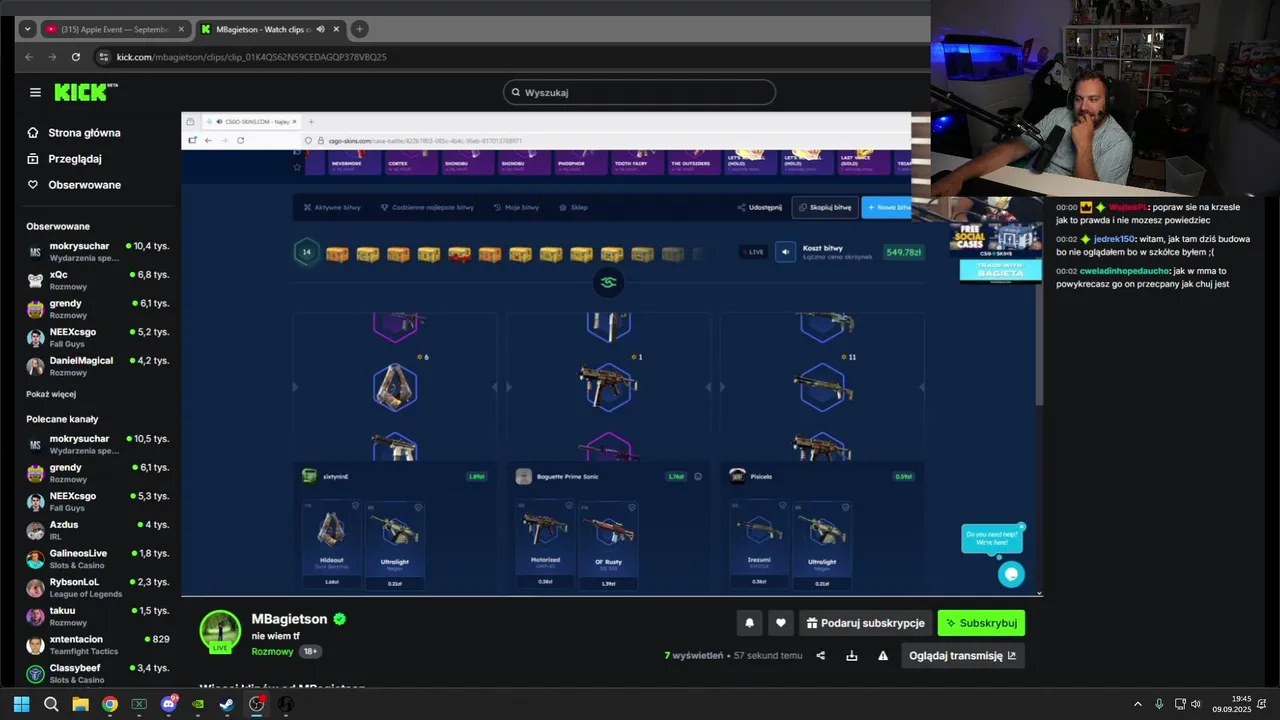
Task: Open the NVIDIA app from taskbar
Action: (198, 704)
